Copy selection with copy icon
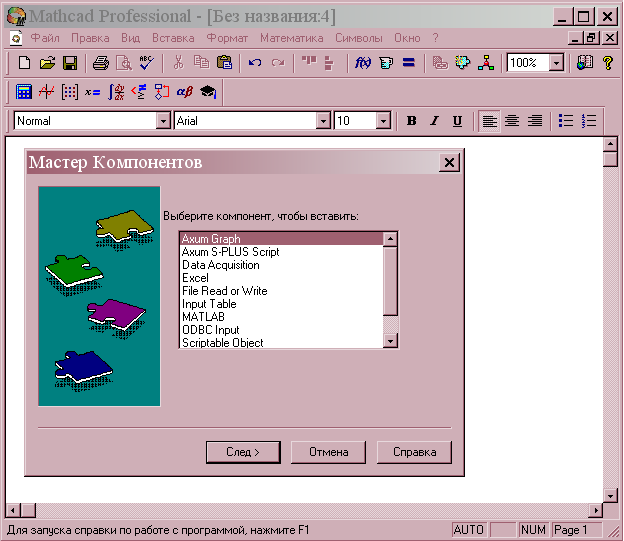The height and width of the screenshot is (541, 624). [201, 63]
